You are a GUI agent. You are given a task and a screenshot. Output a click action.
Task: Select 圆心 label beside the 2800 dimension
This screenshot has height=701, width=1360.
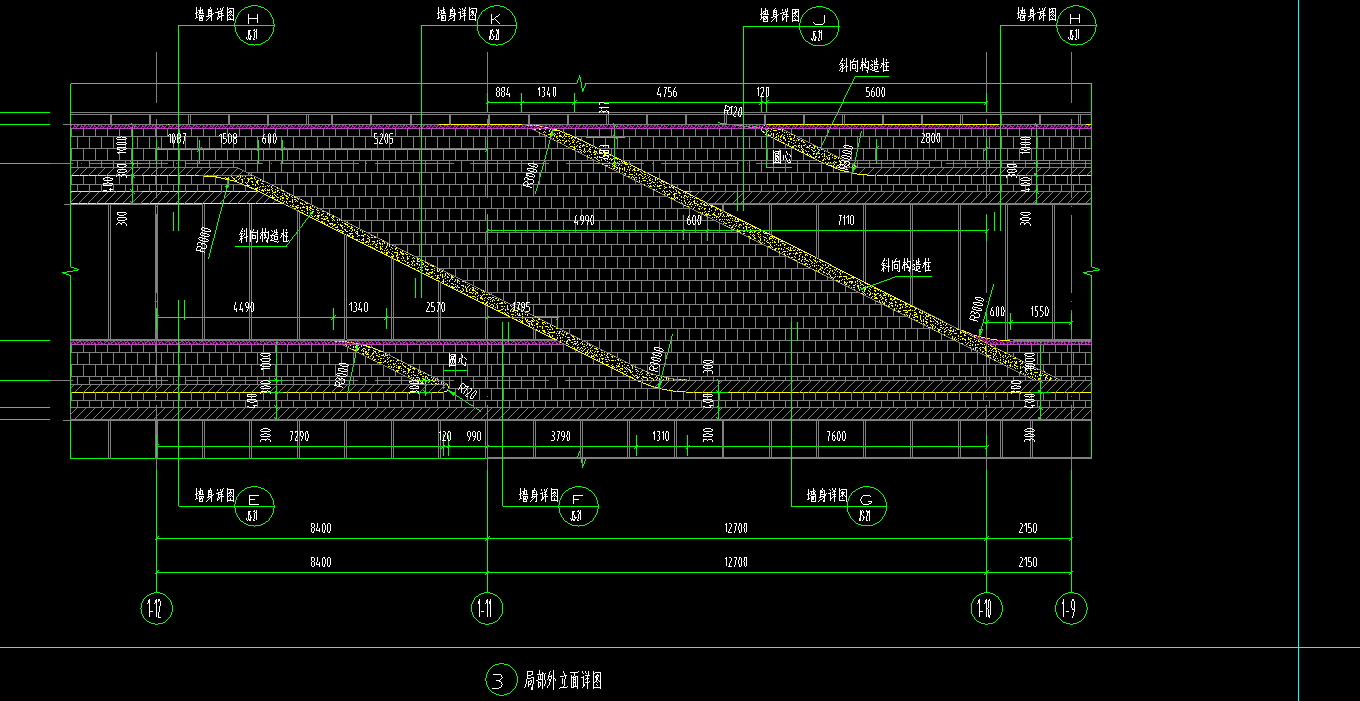783,158
